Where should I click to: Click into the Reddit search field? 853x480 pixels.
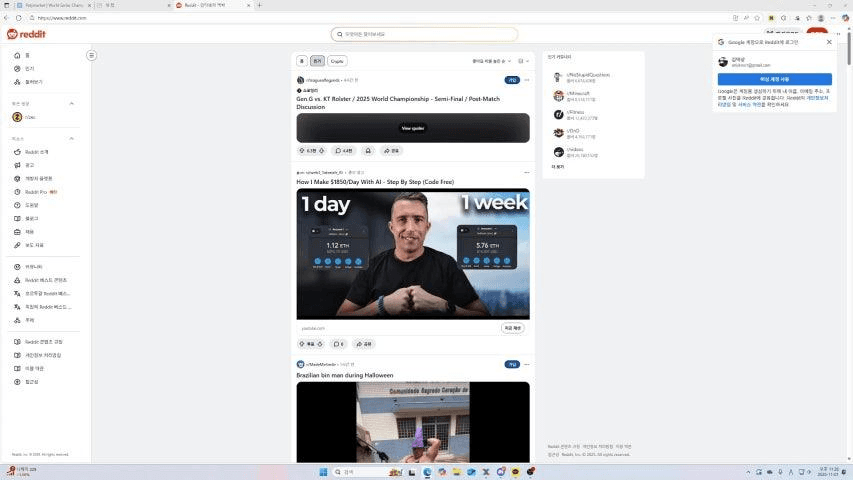pos(425,34)
